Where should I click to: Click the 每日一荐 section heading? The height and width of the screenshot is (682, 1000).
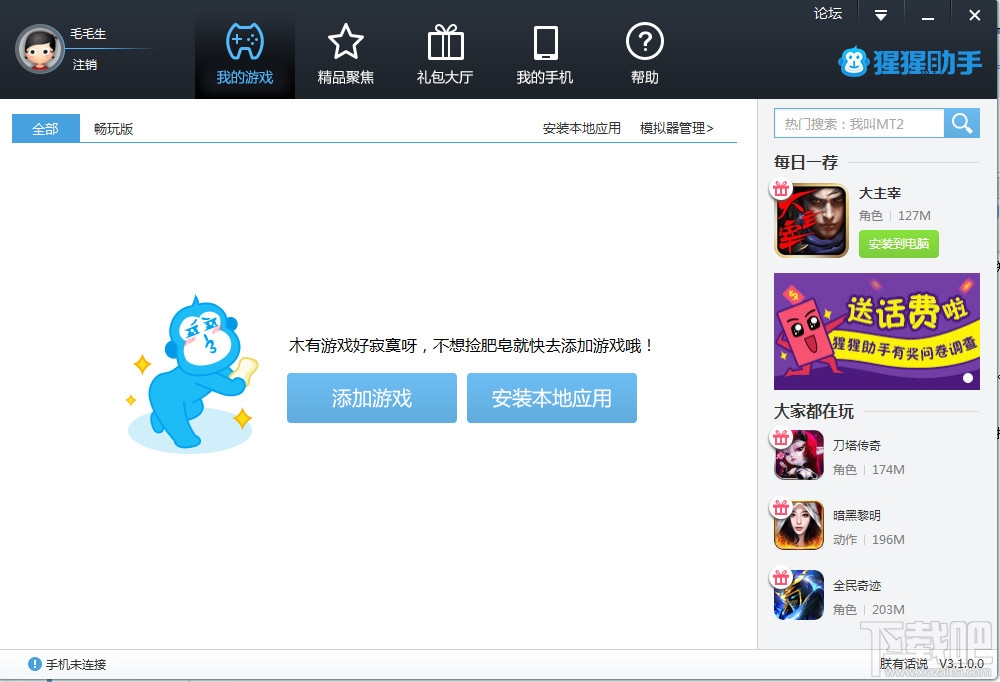[x=806, y=163]
